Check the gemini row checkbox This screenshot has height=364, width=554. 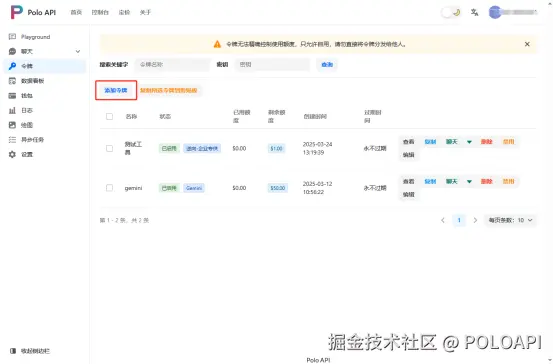110,188
